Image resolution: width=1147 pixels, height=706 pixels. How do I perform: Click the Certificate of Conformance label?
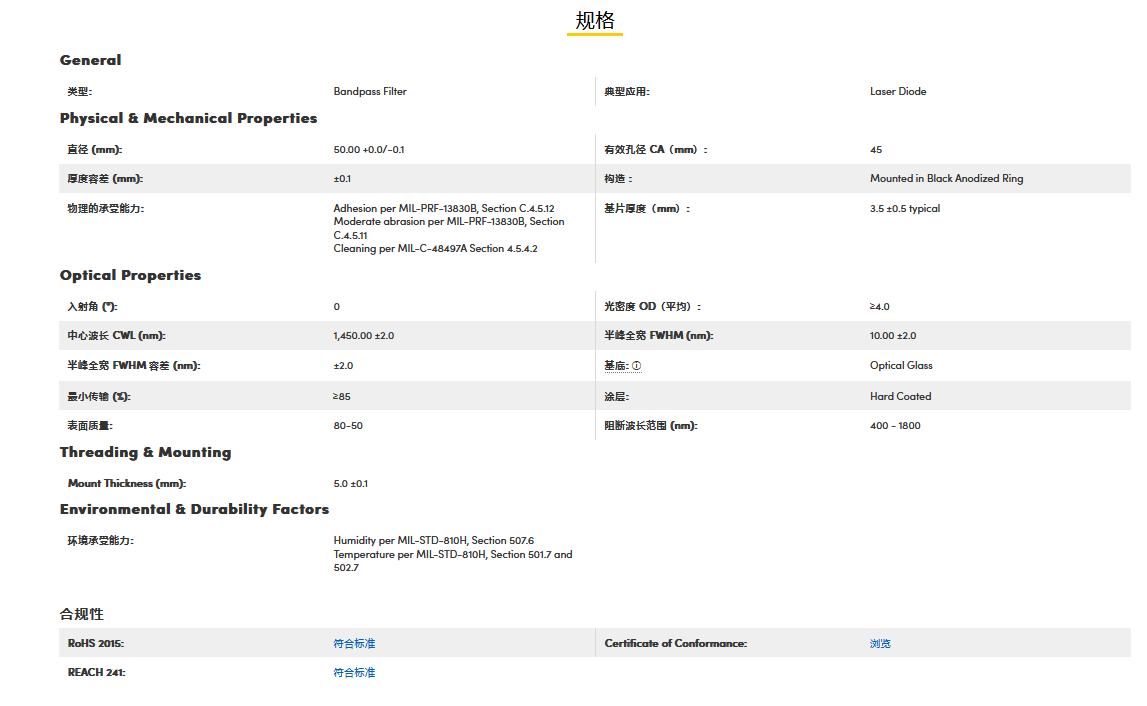click(675, 643)
